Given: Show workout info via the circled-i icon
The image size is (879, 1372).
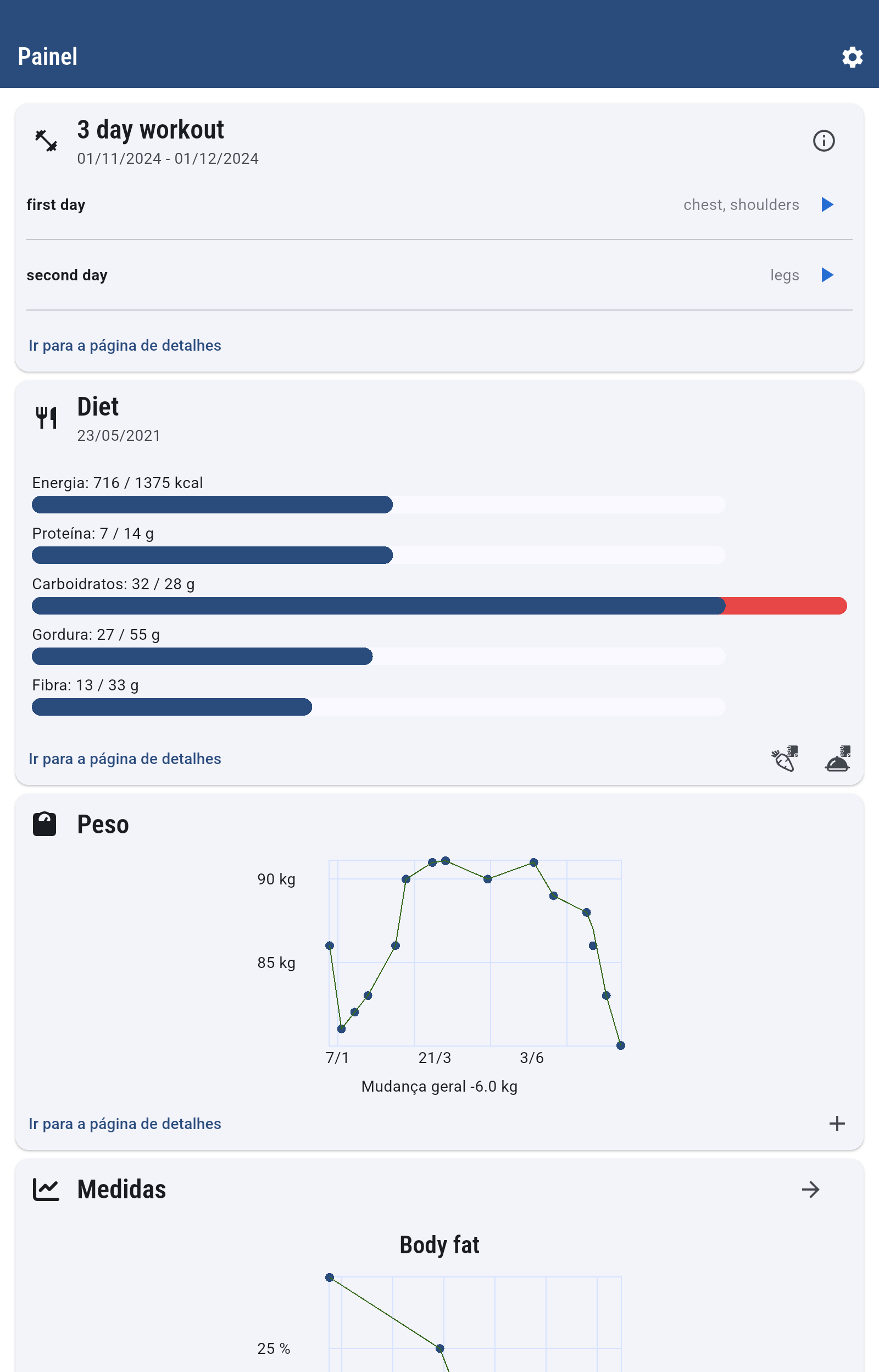Looking at the screenshot, I should click(x=823, y=141).
